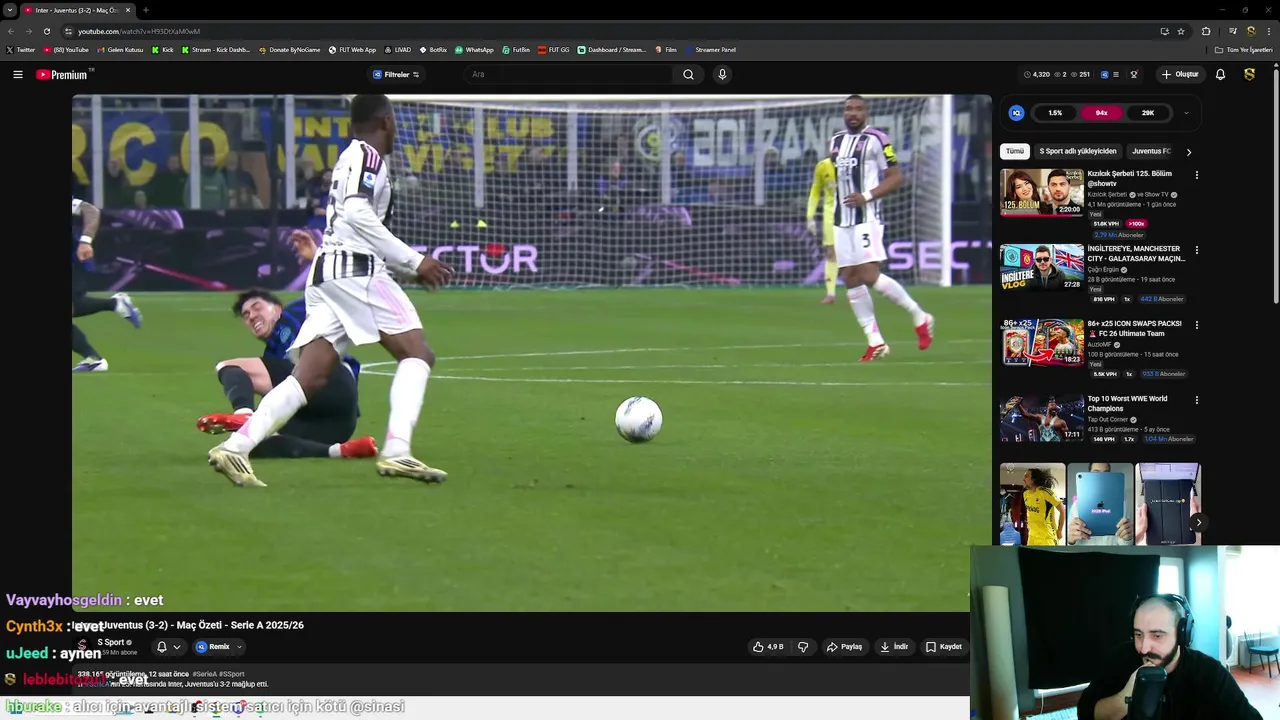Screen dimensions: 1280x720
Task: Open Kızılcık Şerbeti 125. Bölüm thumbnail
Action: tap(1042, 192)
